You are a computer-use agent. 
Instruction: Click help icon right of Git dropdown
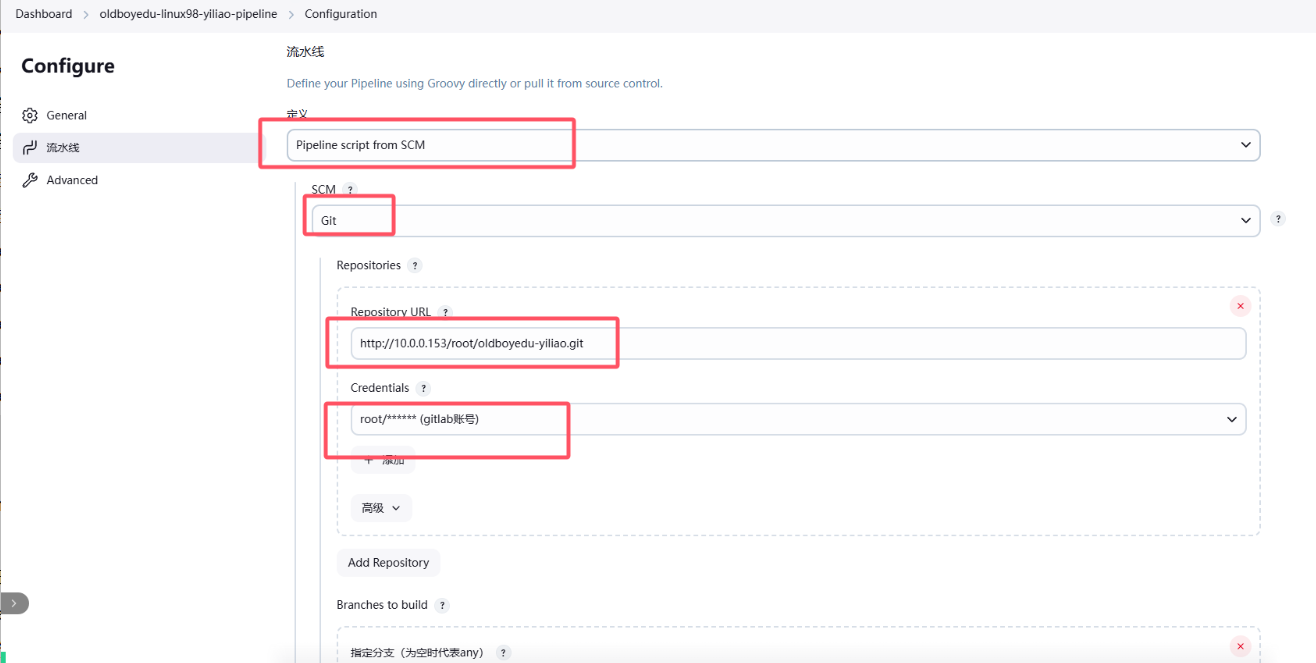(x=1278, y=219)
